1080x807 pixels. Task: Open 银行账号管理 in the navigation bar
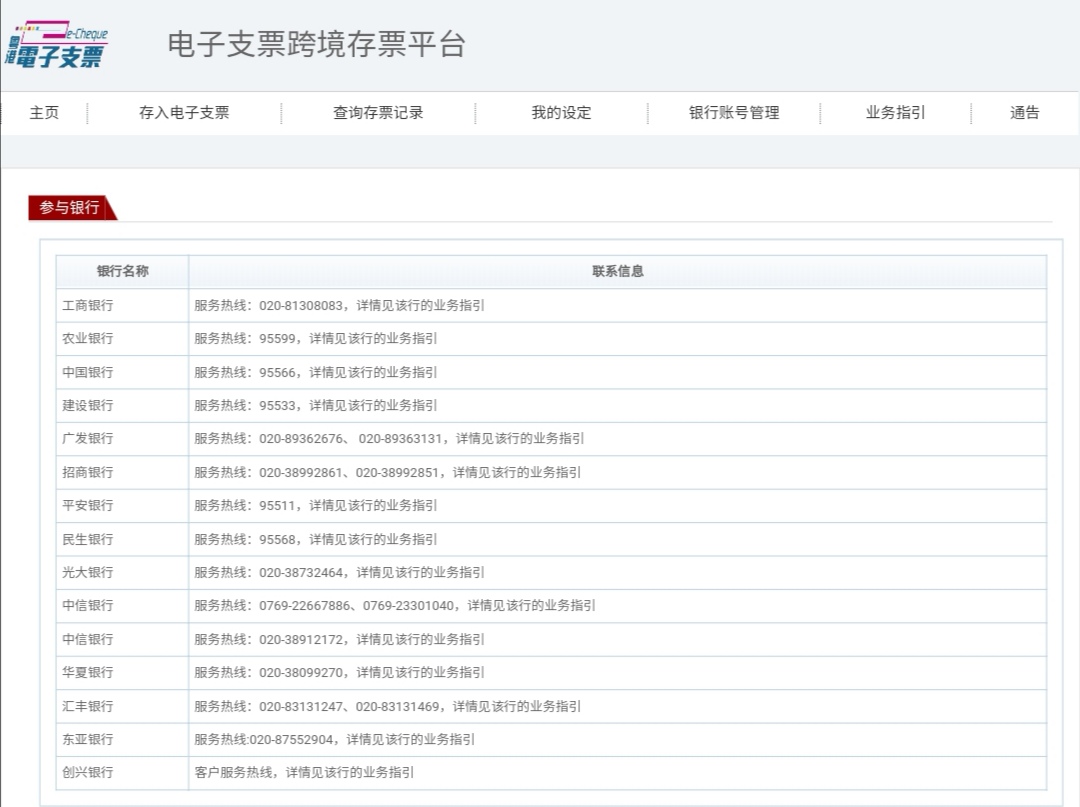pyautogui.click(x=734, y=113)
